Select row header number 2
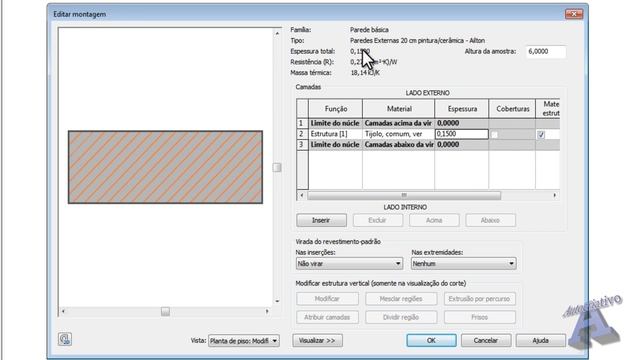Screen dimensions: 640x360 [x=302, y=134]
